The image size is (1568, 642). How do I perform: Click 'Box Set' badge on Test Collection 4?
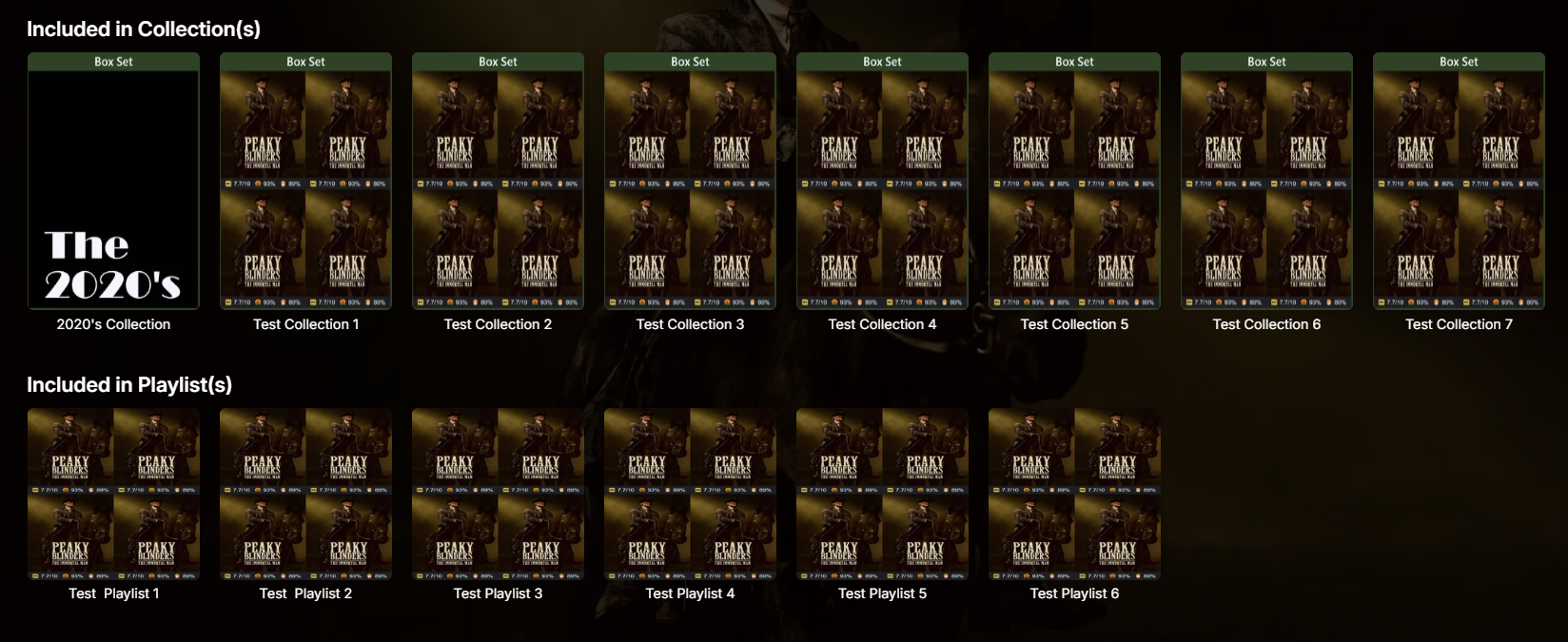click(x=882, y=62)
